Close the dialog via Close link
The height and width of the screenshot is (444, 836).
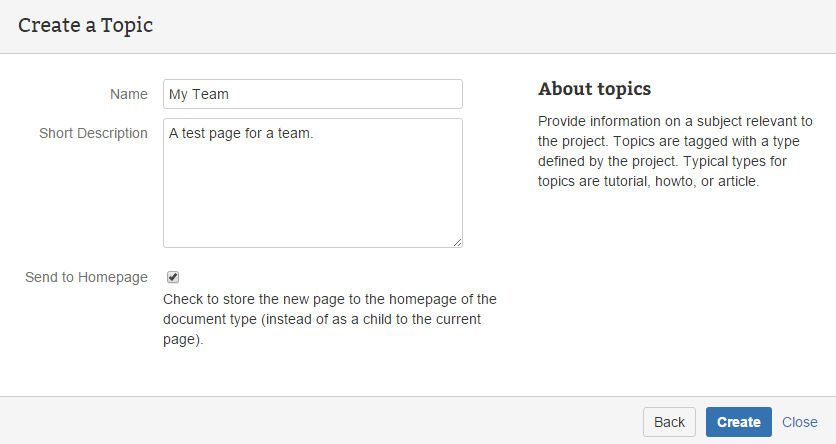(799, 422)
